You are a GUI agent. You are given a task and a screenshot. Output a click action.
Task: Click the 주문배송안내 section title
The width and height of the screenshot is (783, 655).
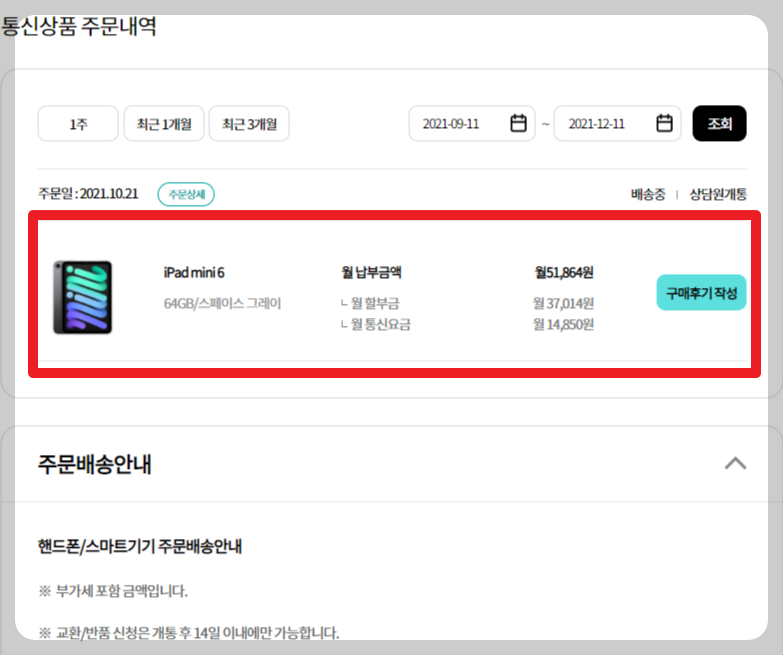pyautogui.click(x=94, y=464)
